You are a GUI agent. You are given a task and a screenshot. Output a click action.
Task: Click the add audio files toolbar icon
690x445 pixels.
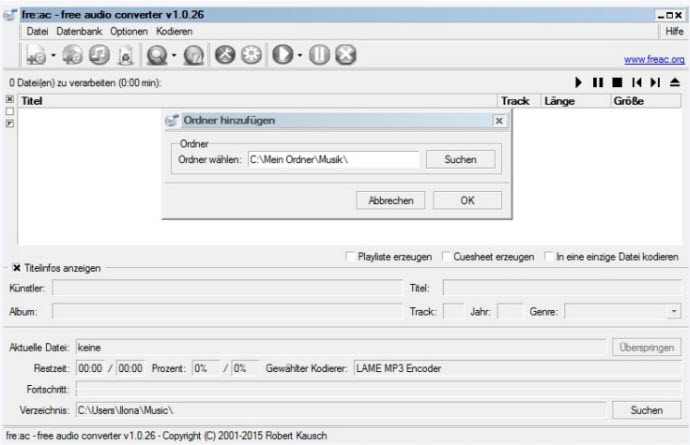[36, 55]
